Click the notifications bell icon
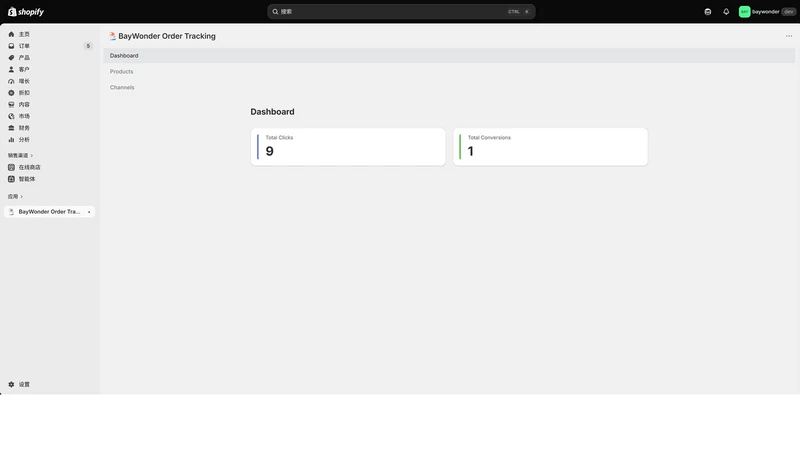The image size is (800, 450). (x=726, y=12)
